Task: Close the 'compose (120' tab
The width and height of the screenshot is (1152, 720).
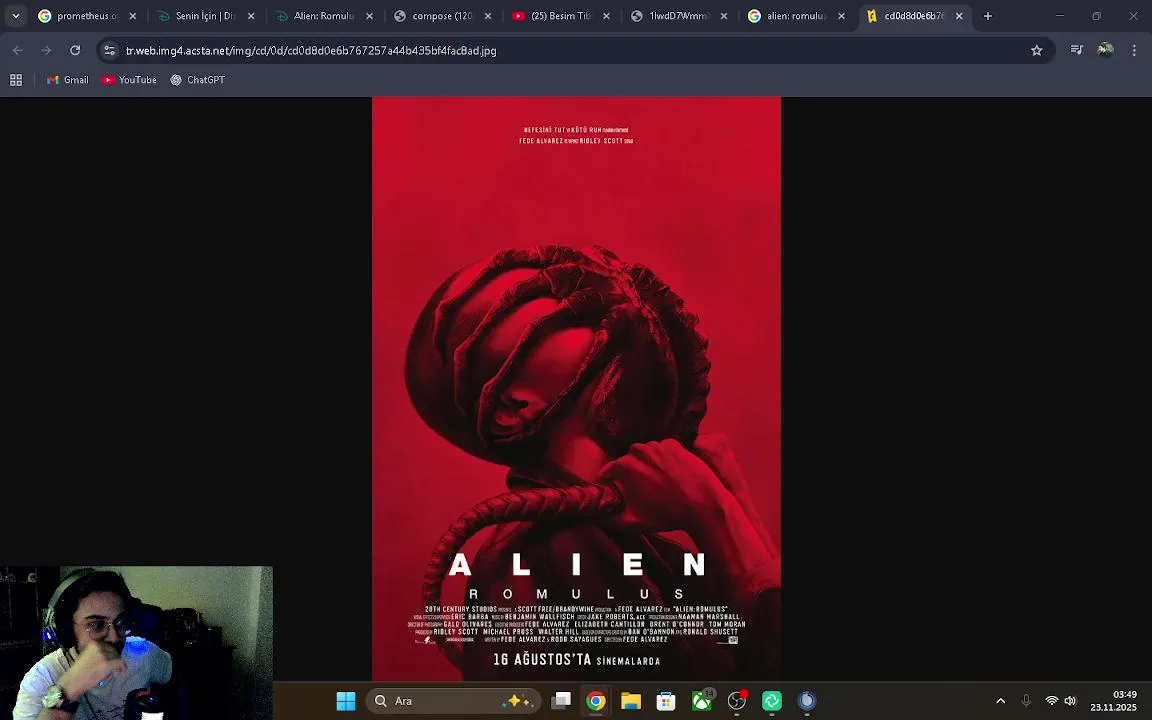Action: tap(488, 16)
